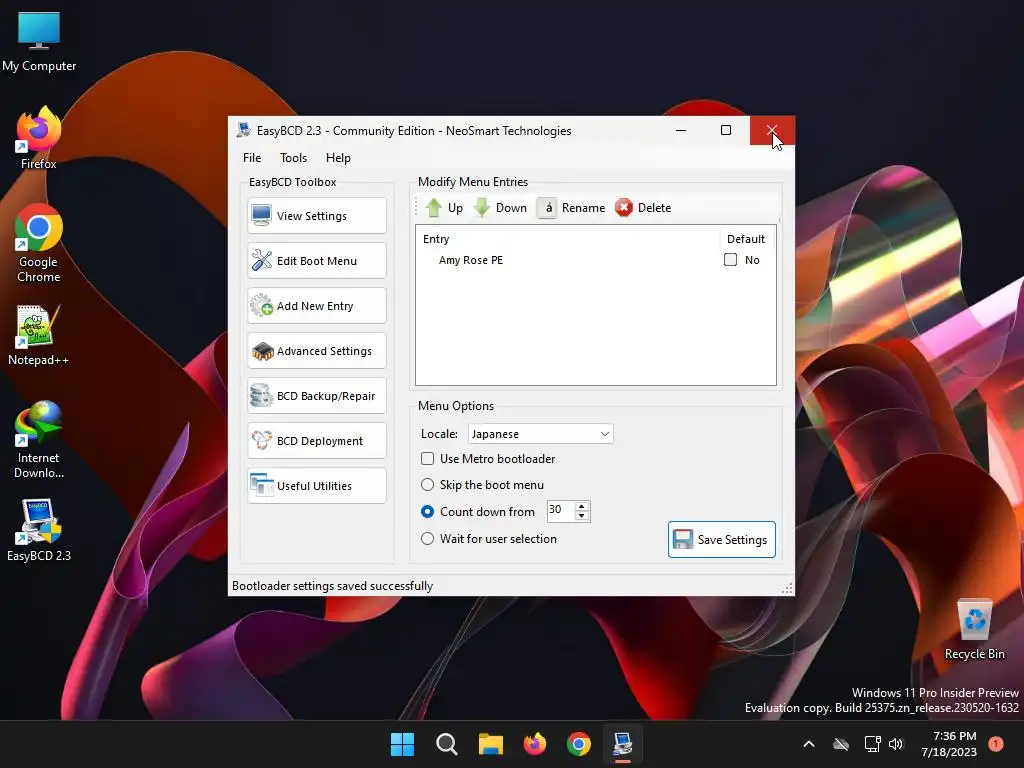Viewport: 1024px width, 768px height.
Task: Select the Firefox desktop shortcut
Action: (x=39, y=138)
